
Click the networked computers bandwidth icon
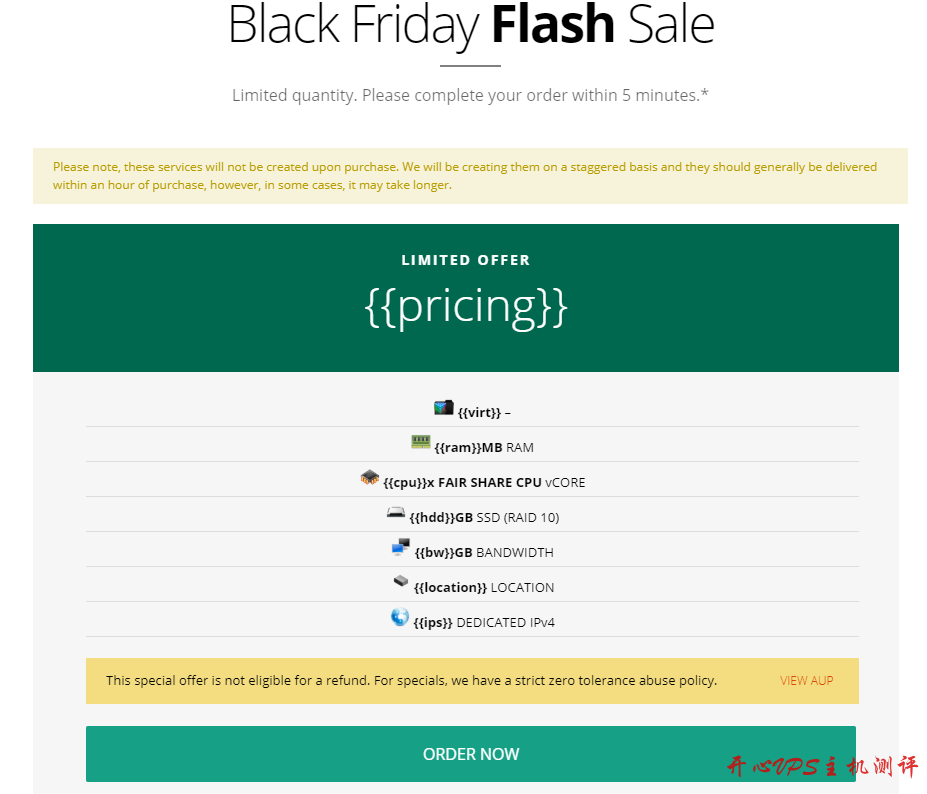click(x=401, y=548)
